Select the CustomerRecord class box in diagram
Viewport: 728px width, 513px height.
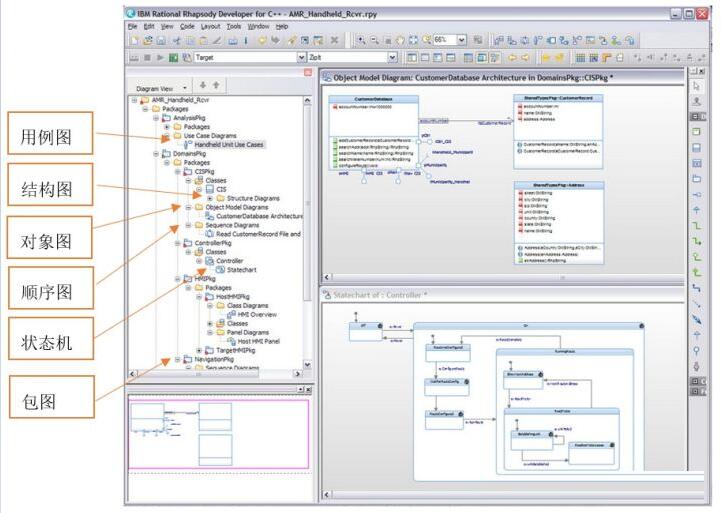[x=558, y=132]
